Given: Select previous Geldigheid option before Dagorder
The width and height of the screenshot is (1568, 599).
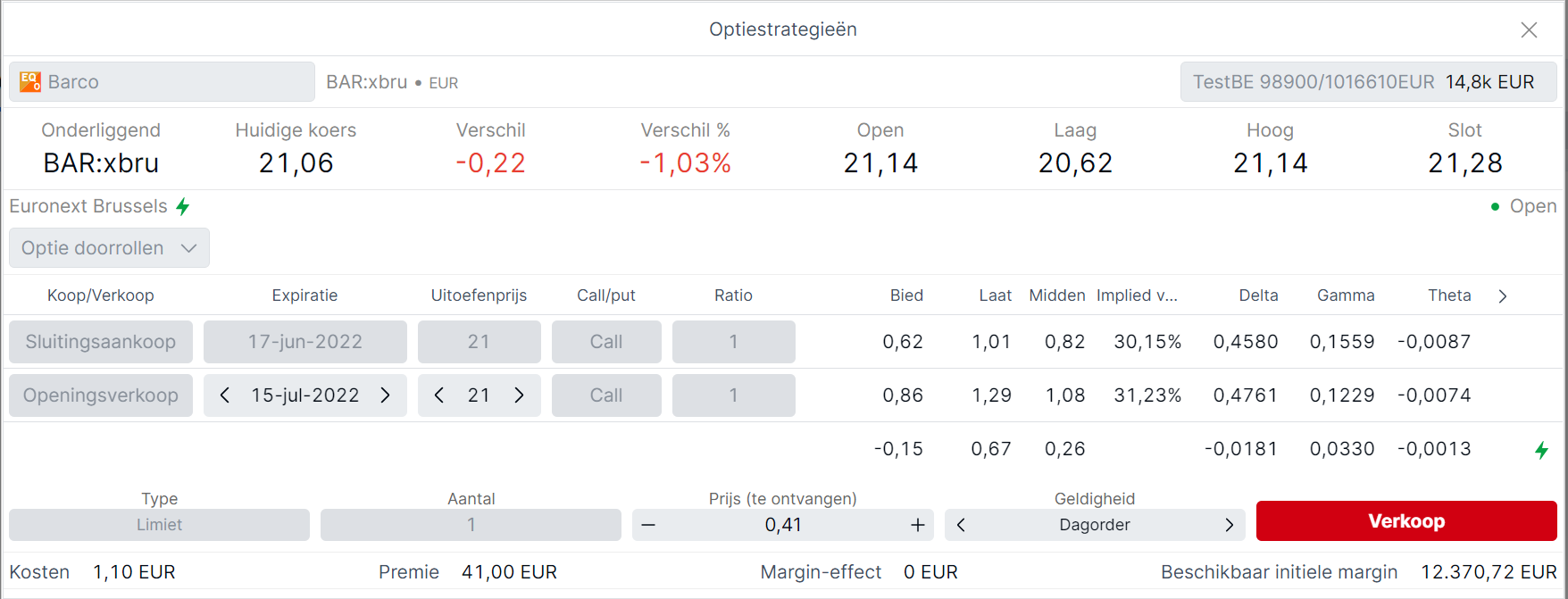Looking at the screenshot, I should (x=961, y=525).
